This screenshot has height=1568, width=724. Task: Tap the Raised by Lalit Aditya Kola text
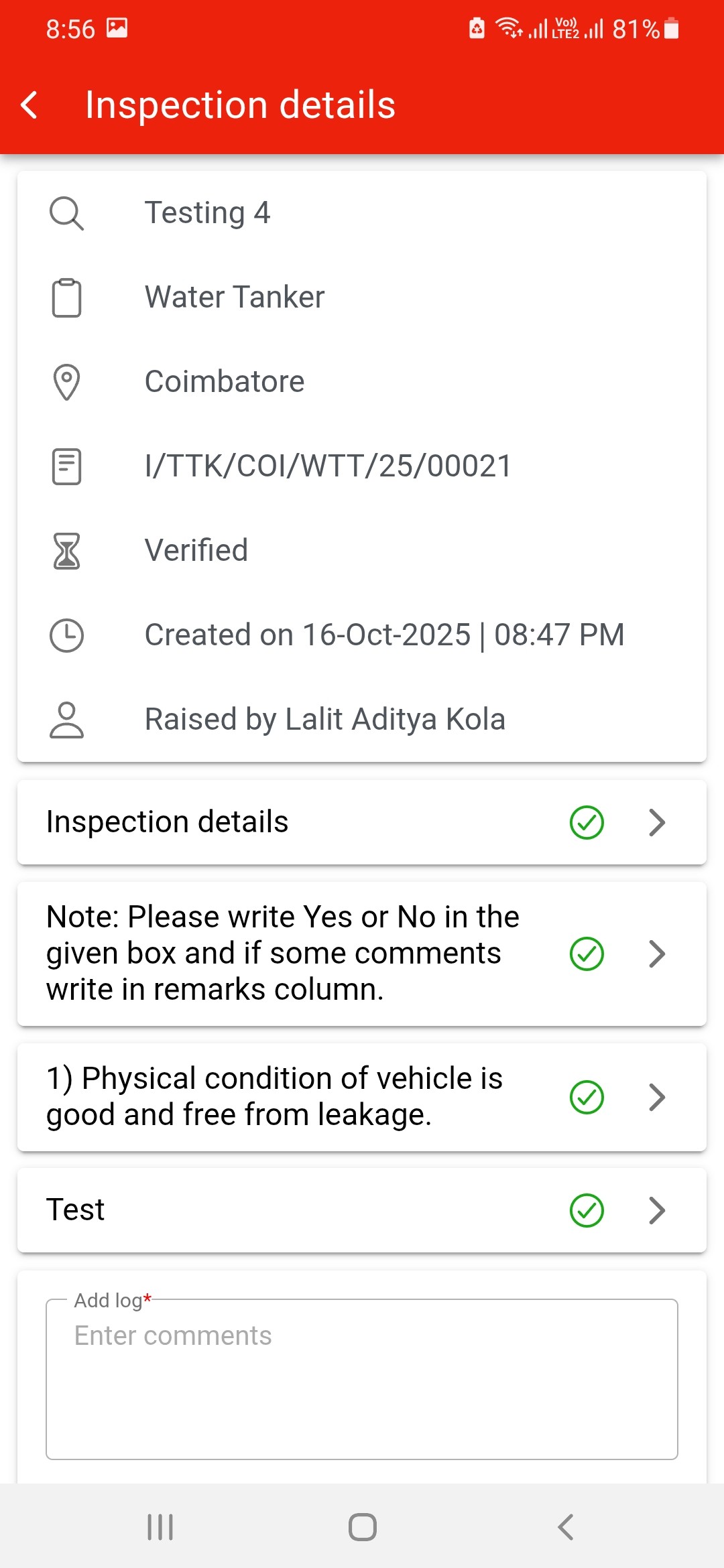[324, 720]
